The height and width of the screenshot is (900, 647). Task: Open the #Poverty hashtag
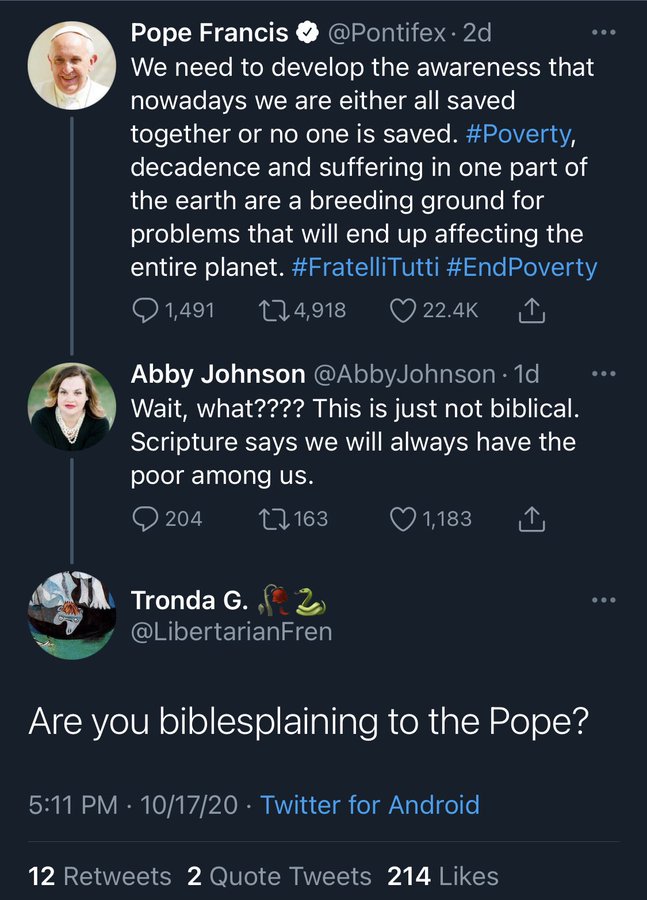(518, 133)
